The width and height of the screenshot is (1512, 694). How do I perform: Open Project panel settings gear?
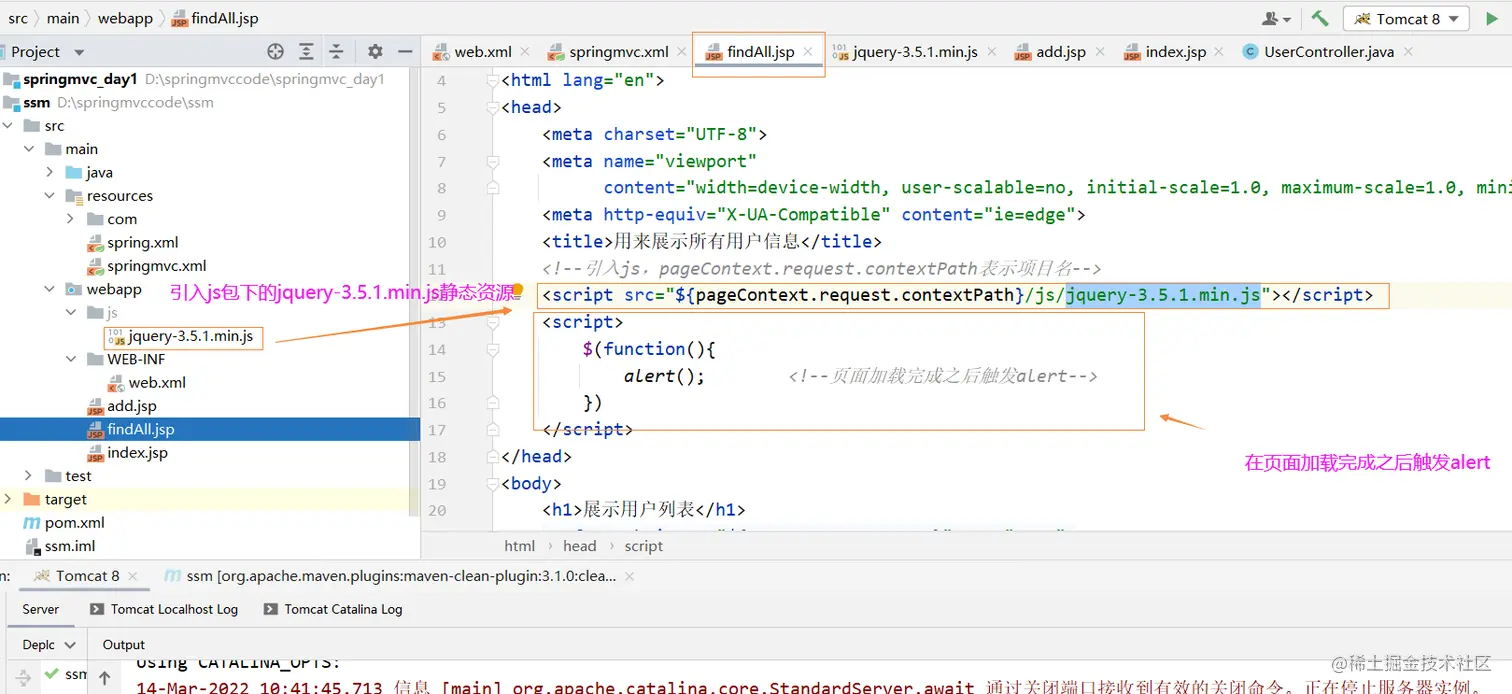click(x=375, y=52)
